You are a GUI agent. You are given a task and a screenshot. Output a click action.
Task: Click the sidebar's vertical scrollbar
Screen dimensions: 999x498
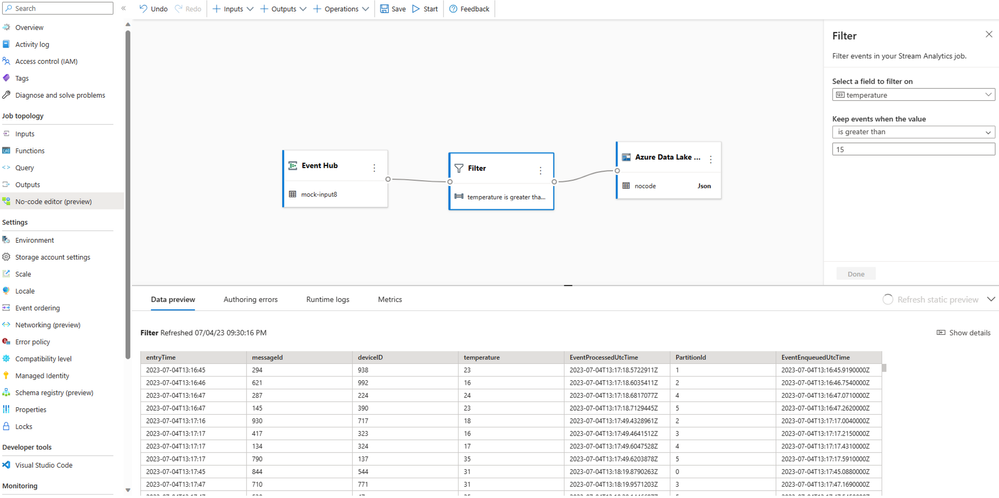(x=128, y=195)
